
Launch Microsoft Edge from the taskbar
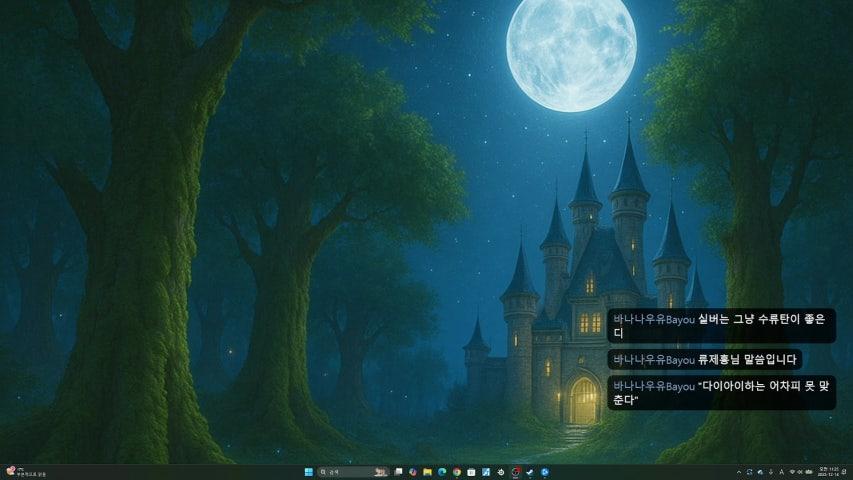[x=441, y=472]
